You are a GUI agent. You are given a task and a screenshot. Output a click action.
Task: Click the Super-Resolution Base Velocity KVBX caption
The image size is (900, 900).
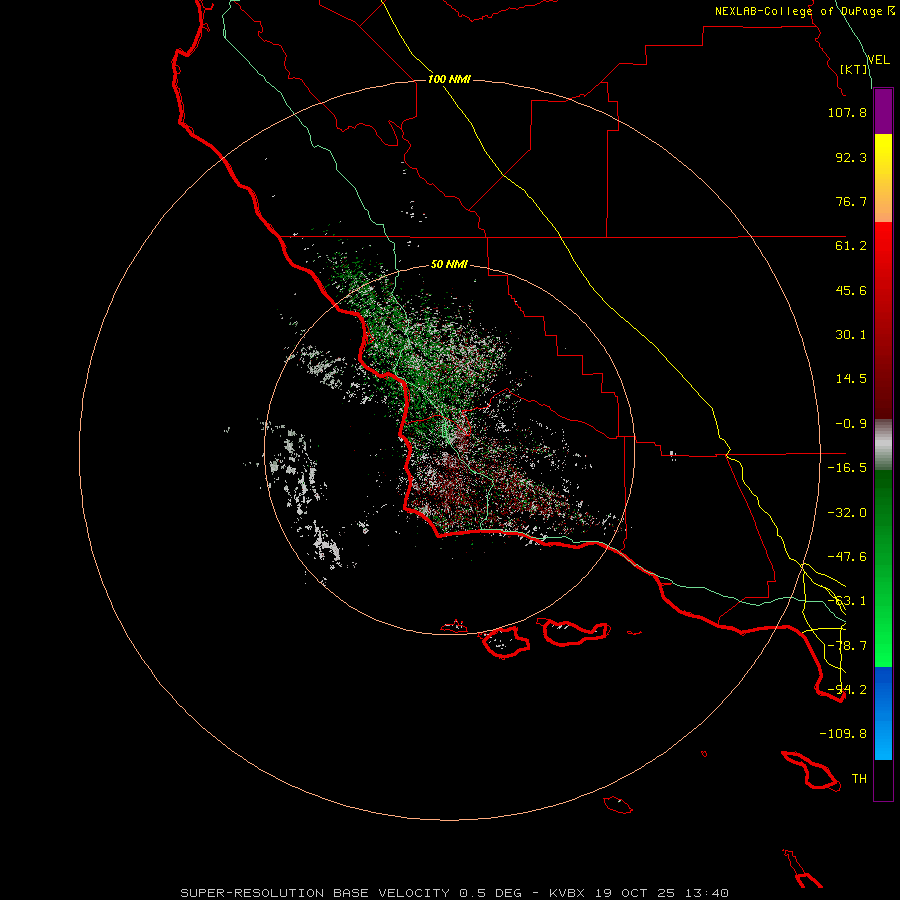(455, 893)
